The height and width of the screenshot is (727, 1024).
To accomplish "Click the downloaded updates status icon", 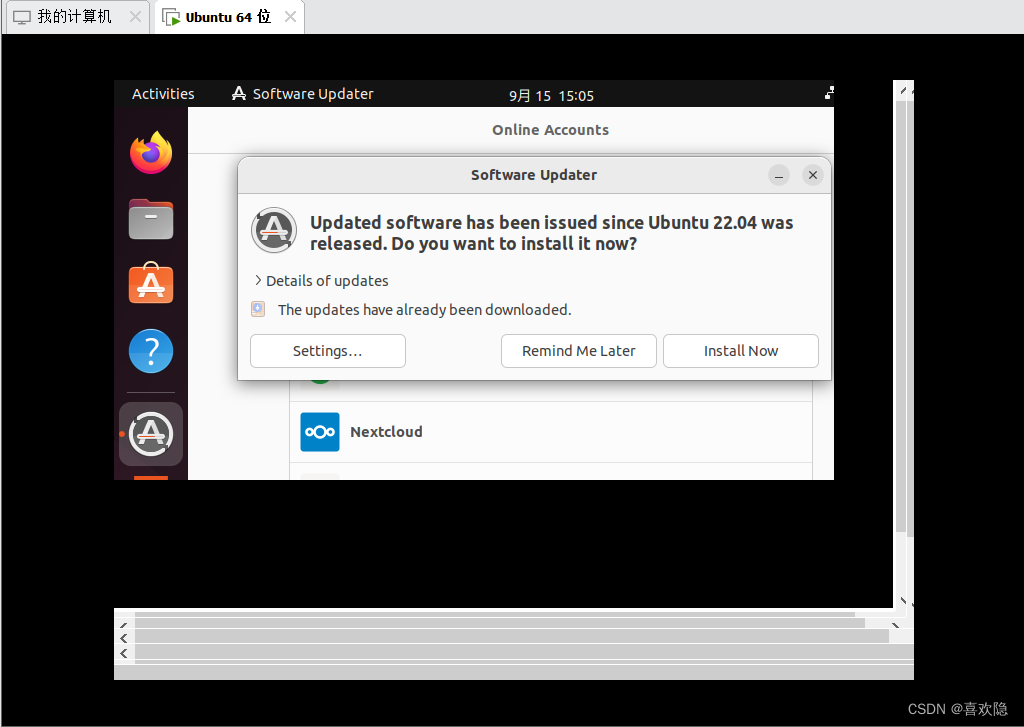I will click(258, 309).
